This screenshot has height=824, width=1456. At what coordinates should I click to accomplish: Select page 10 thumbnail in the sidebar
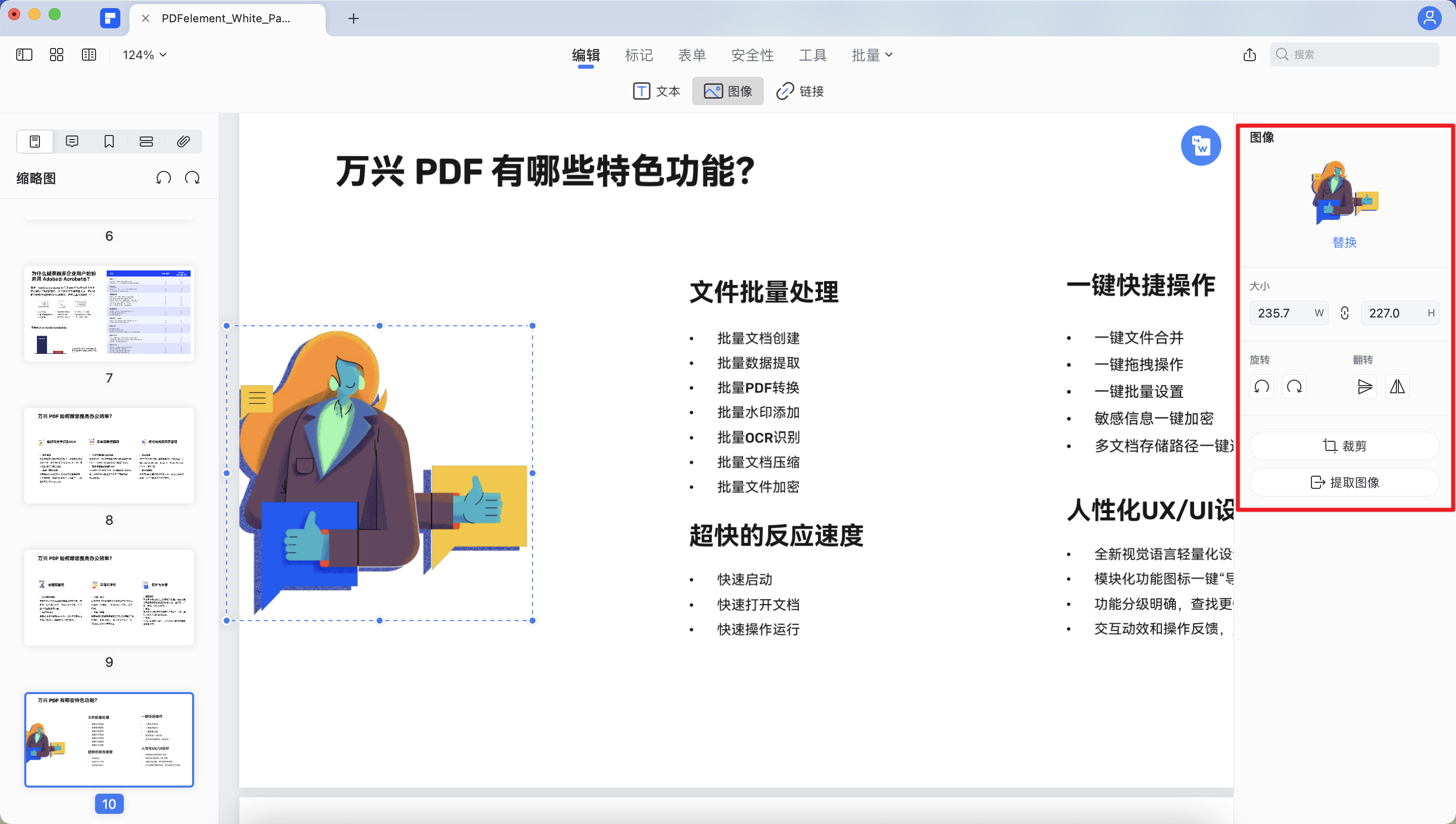pos(109,739)
